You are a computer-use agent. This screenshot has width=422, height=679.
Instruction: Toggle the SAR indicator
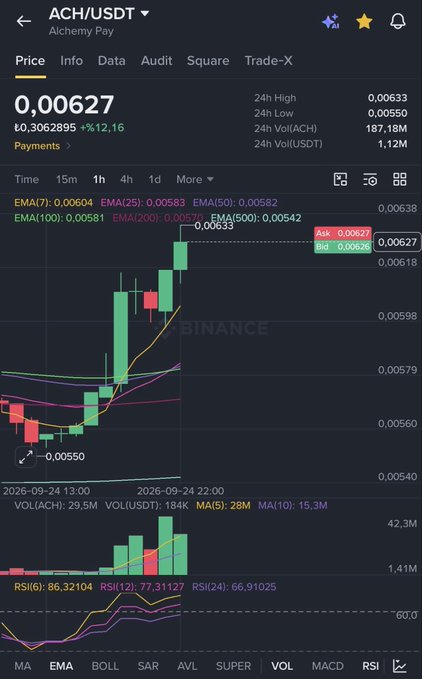148,666
